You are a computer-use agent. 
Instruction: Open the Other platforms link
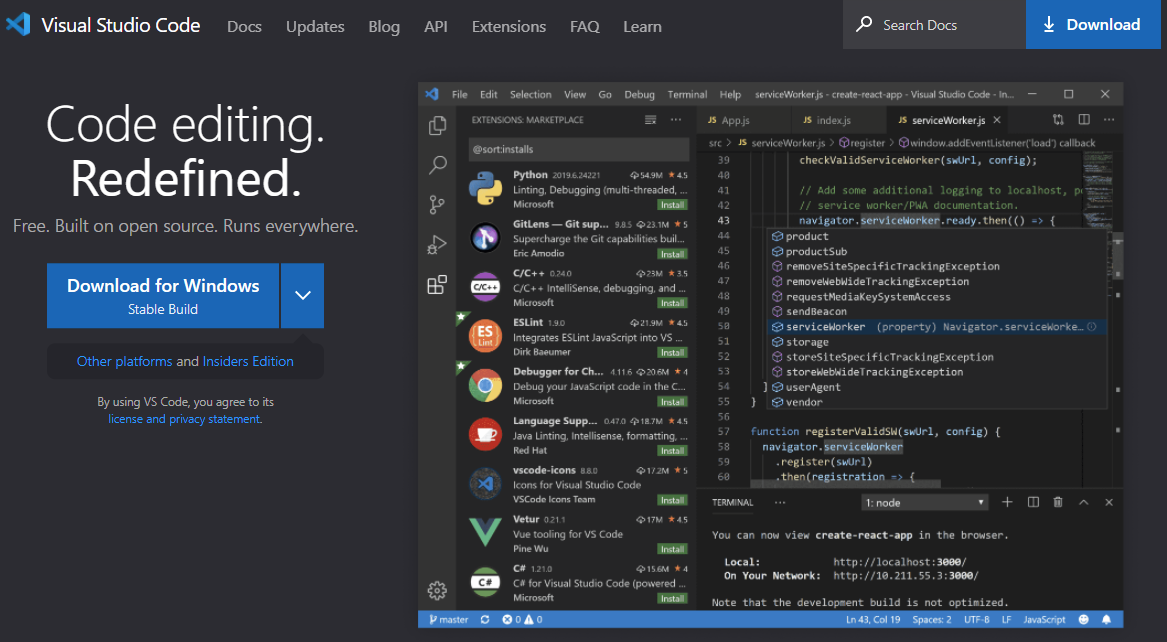(x=122, y=359)
